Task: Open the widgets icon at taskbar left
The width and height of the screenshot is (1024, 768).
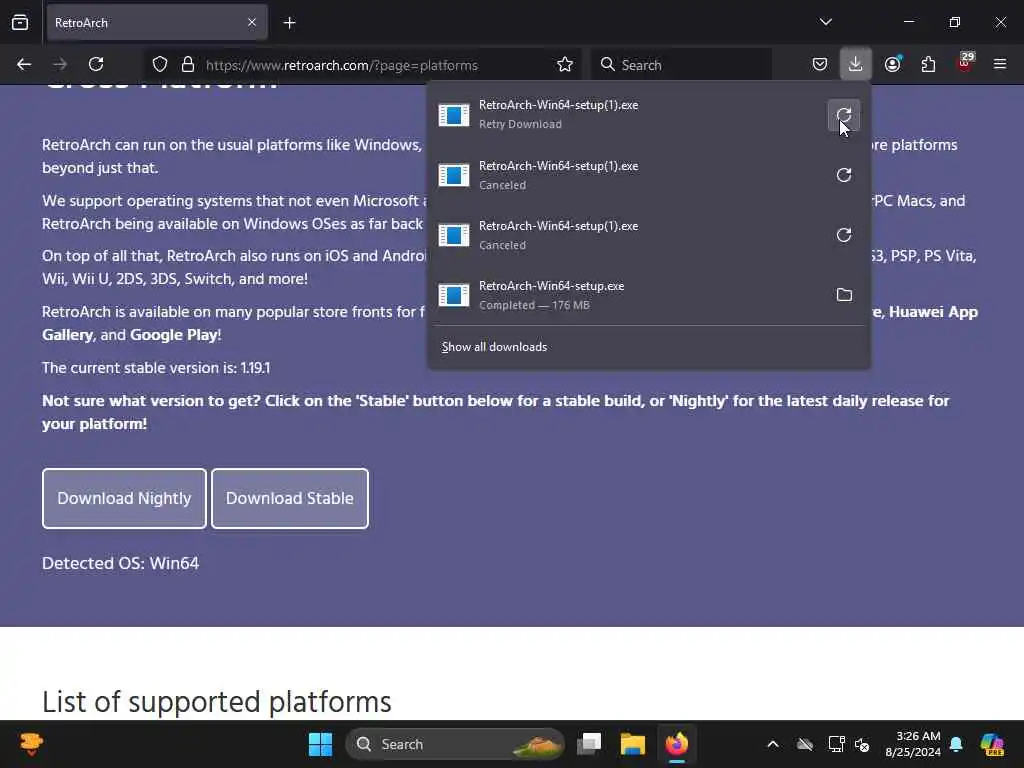Action: tap(31, 744)
